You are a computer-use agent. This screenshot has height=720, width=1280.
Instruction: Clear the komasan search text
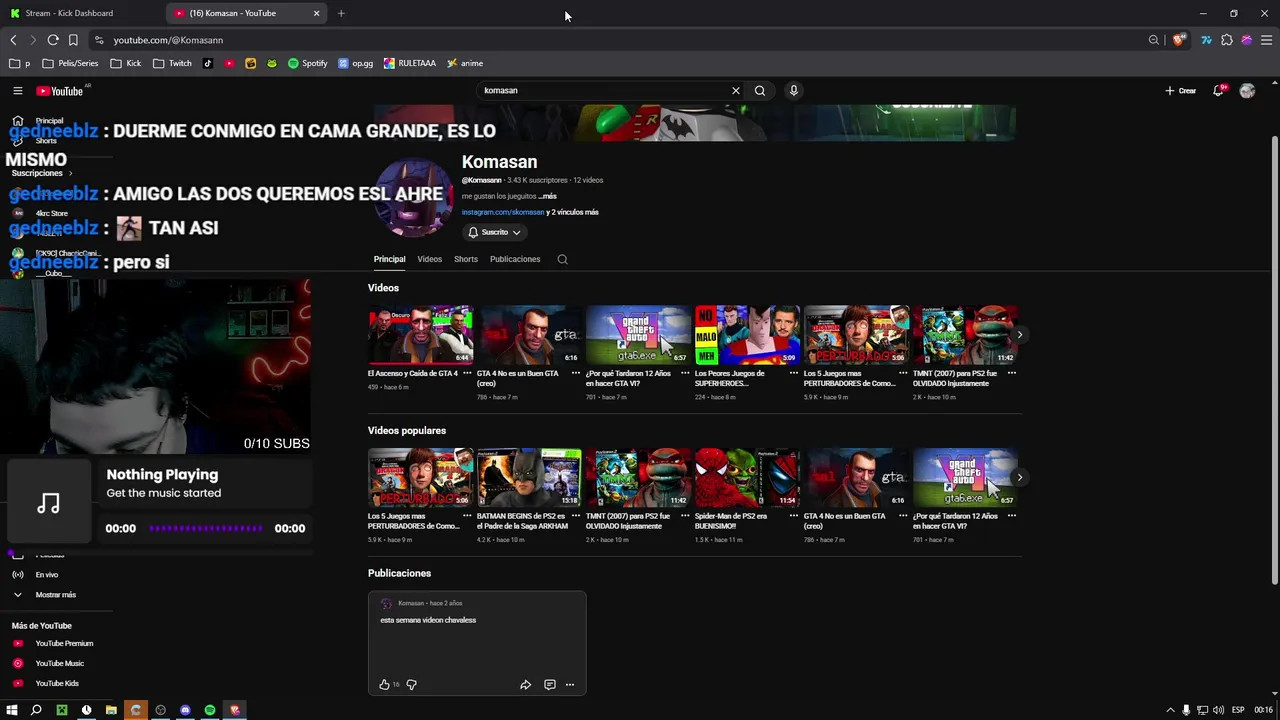click(x=736, y=91)
